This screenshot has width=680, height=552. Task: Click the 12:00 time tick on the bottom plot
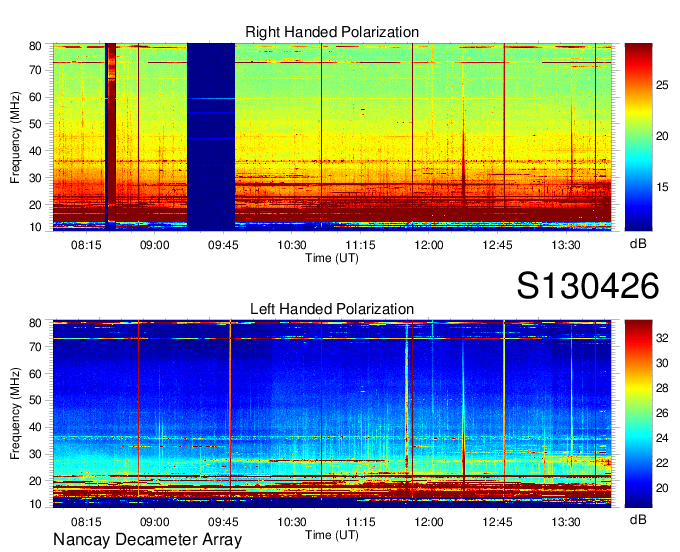[x=429, y=522]
